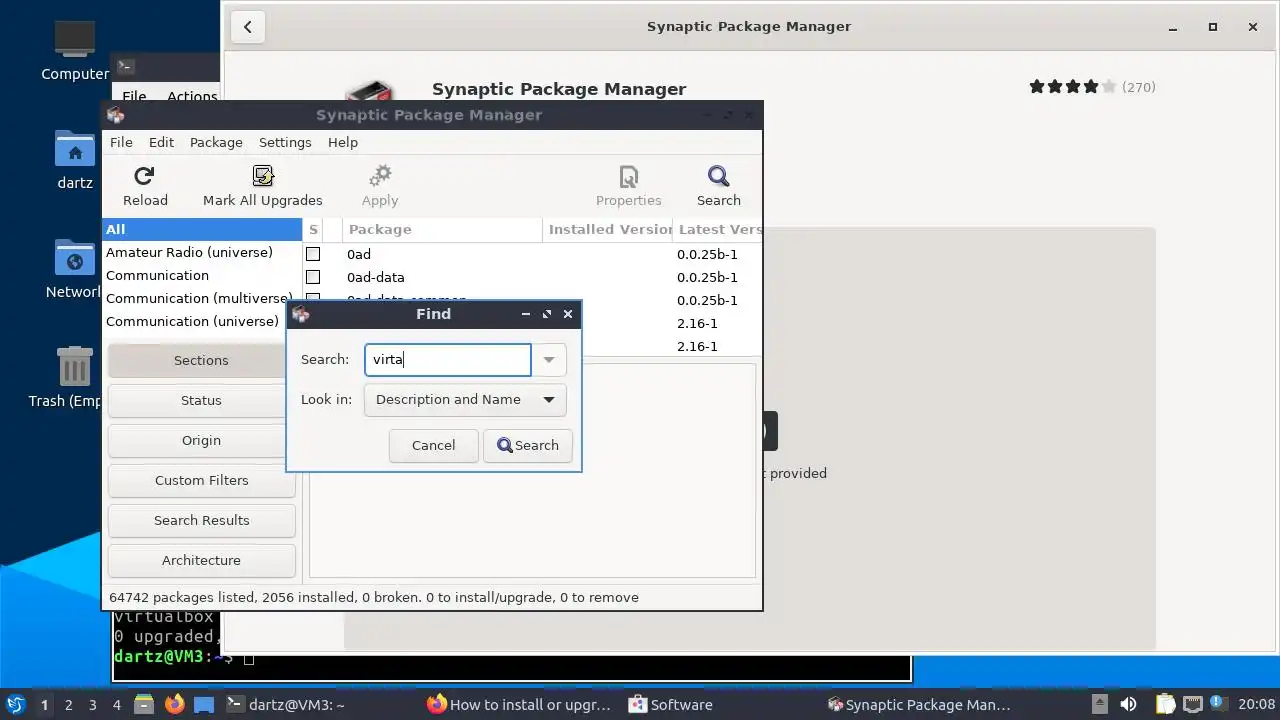Click the Origin filter button
Viewport: 1280px width, 720px height.
[x=201, y=440]
